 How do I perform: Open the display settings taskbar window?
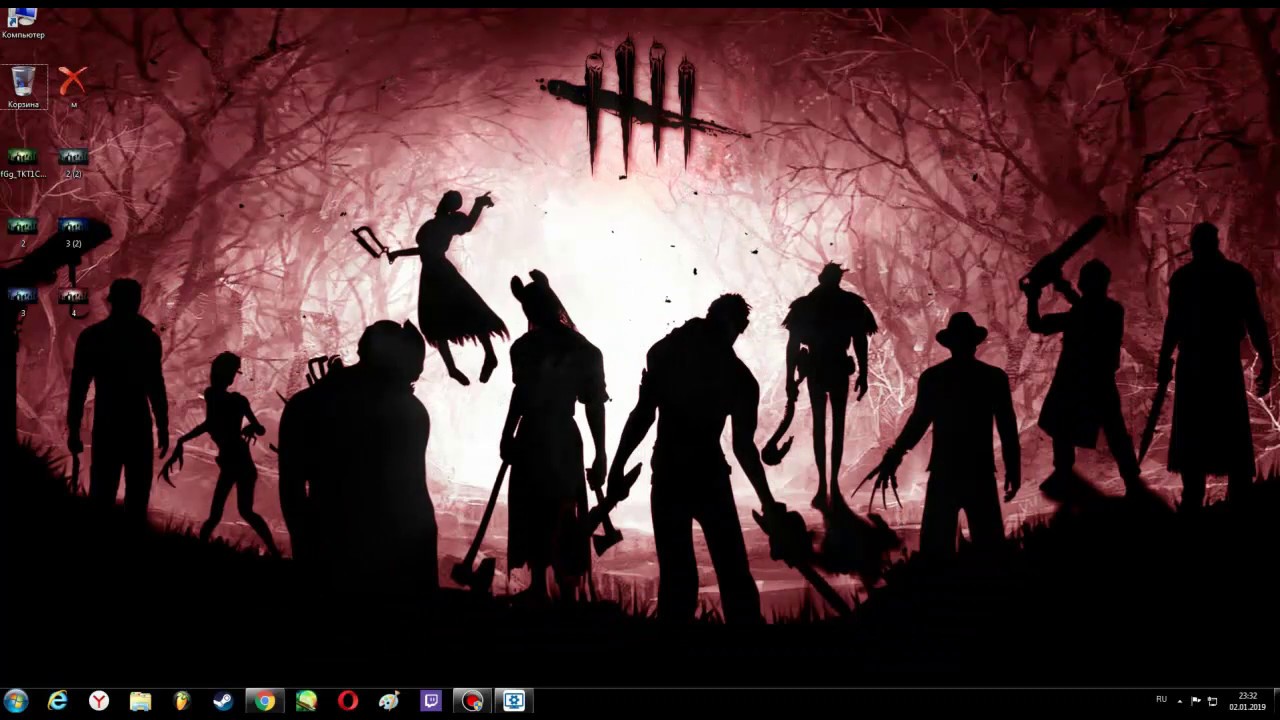tap(514, 701)
